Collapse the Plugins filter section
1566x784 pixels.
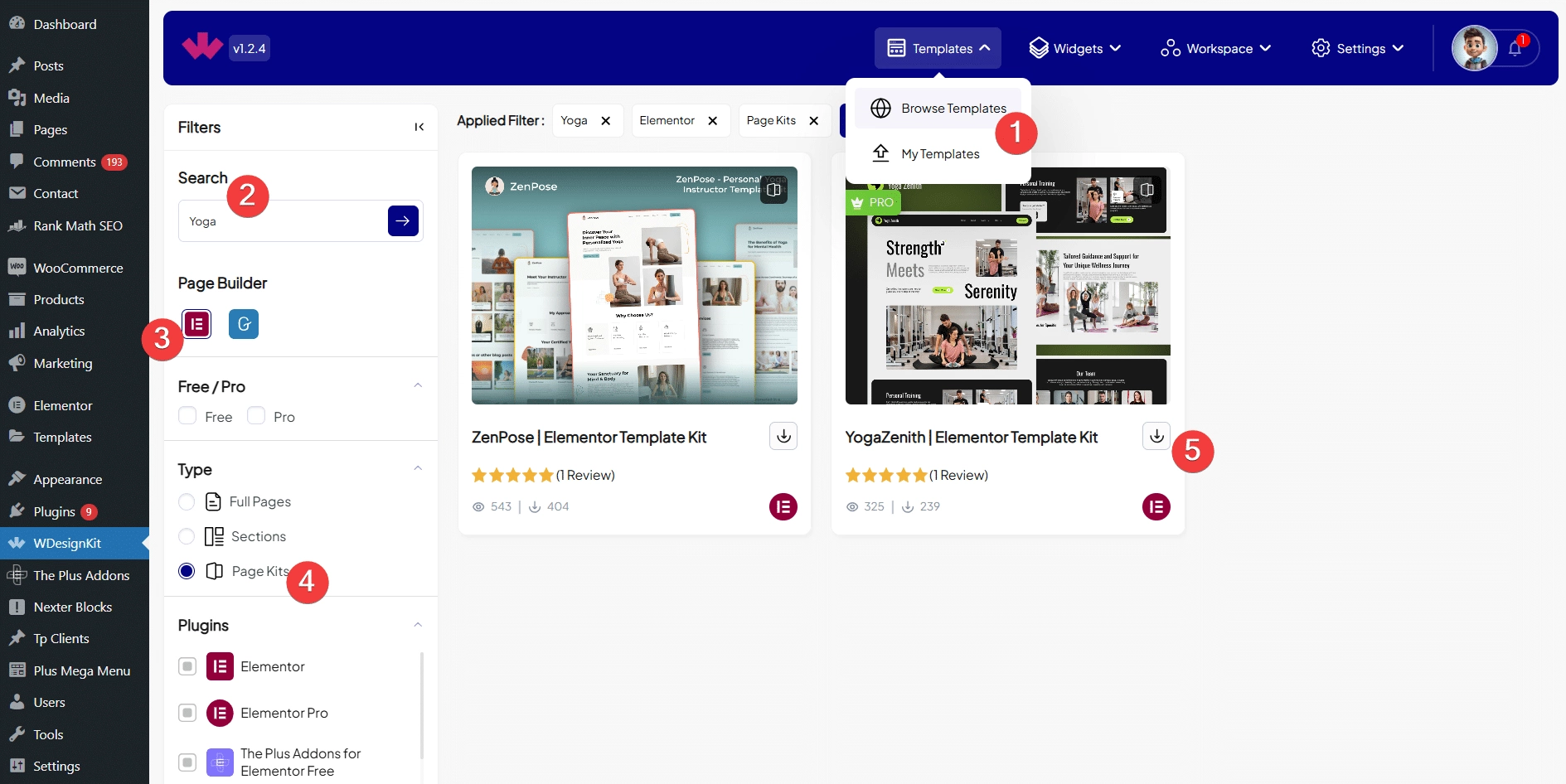(418, 625)
